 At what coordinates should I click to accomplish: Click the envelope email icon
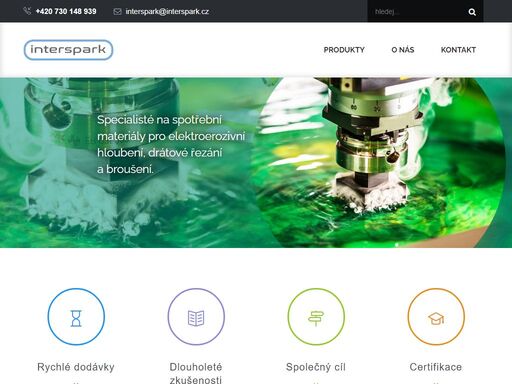pos(117,12)
